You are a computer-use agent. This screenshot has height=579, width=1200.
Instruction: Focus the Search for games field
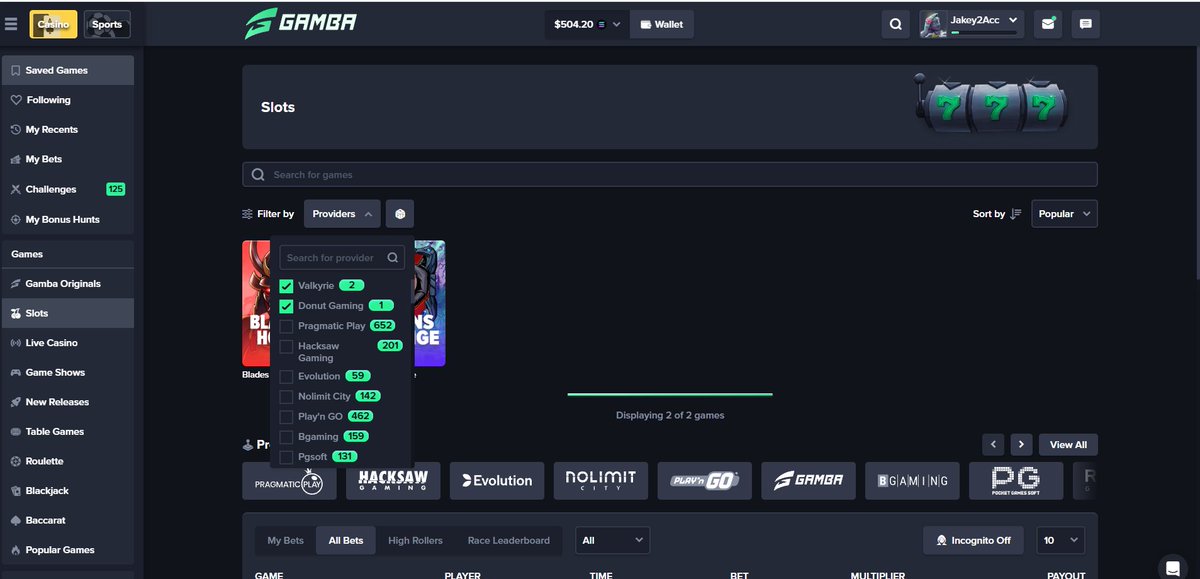(x=670, y=175)
